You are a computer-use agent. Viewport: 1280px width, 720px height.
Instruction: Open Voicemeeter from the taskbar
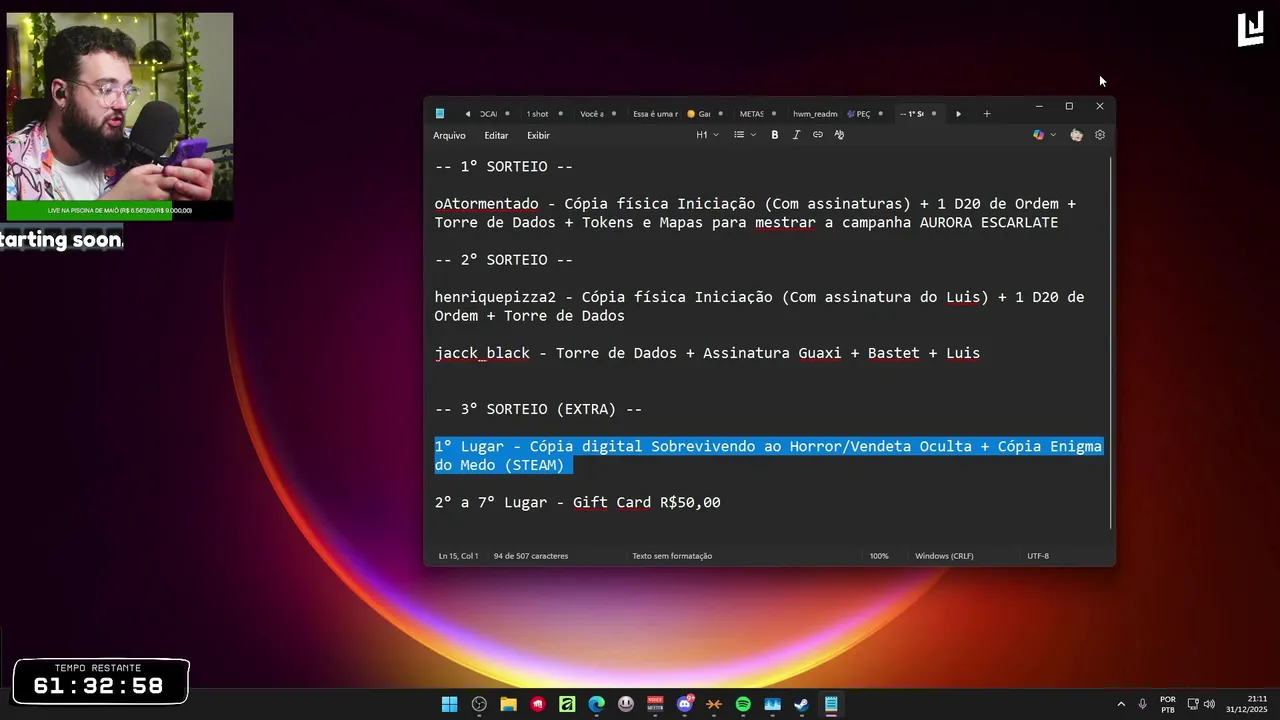(655, 704)
